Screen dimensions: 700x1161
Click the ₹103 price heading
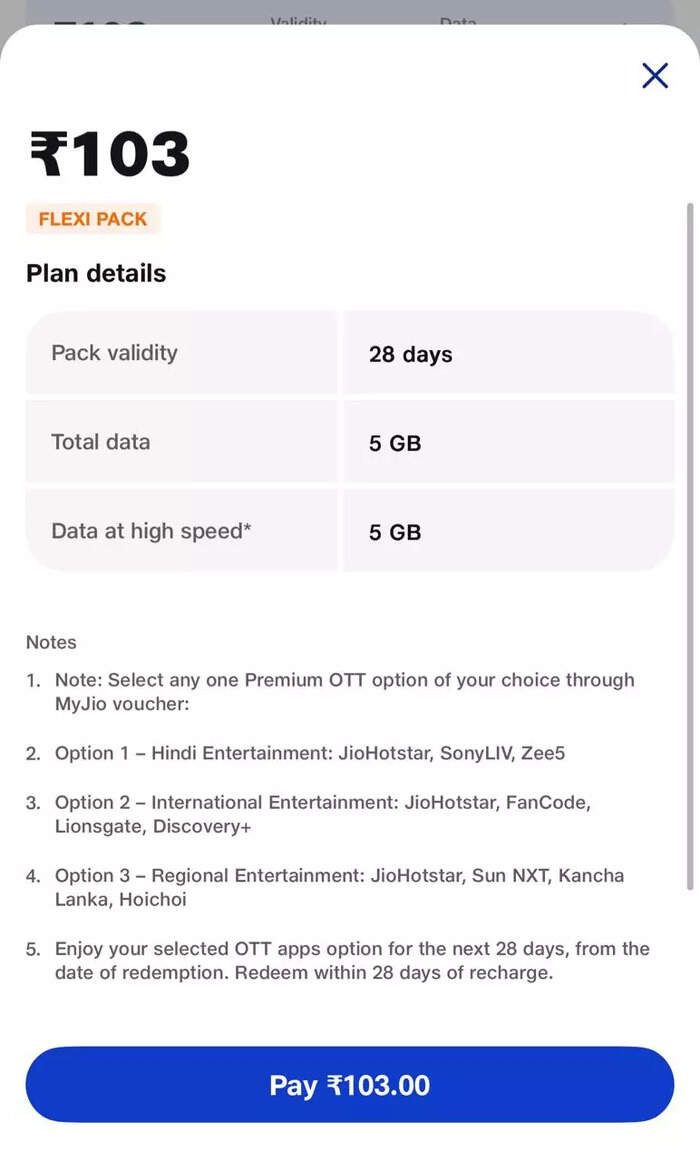click(x=109, y=155)
